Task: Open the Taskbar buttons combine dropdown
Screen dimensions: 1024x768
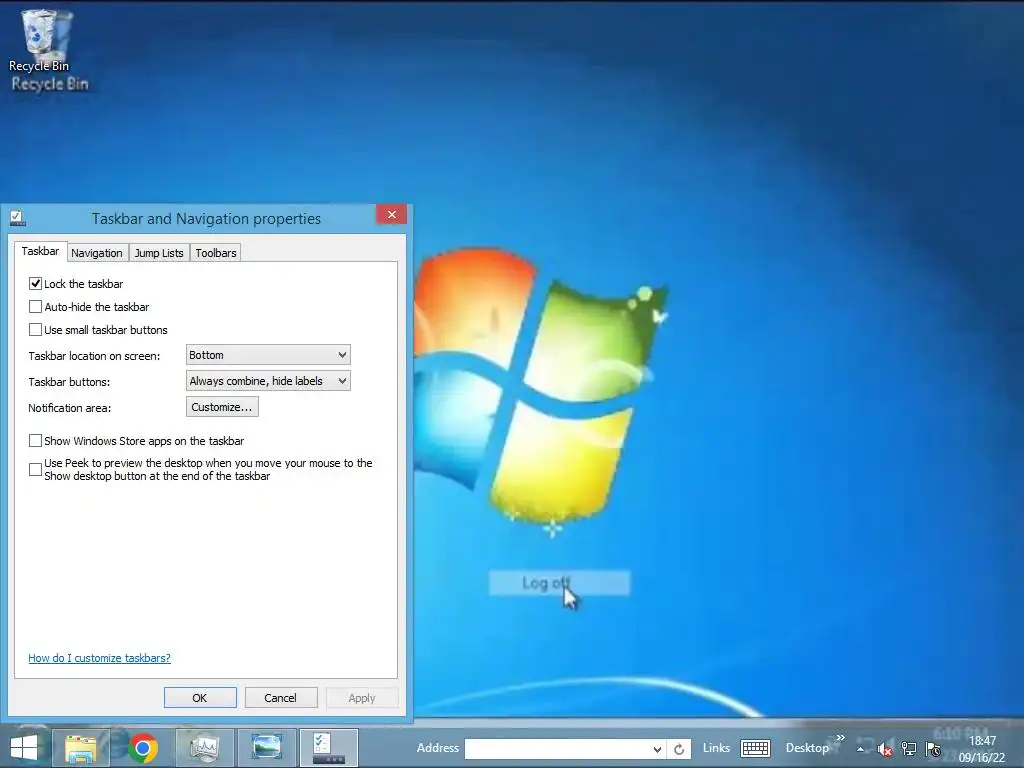Action: [x=268, y=381]
